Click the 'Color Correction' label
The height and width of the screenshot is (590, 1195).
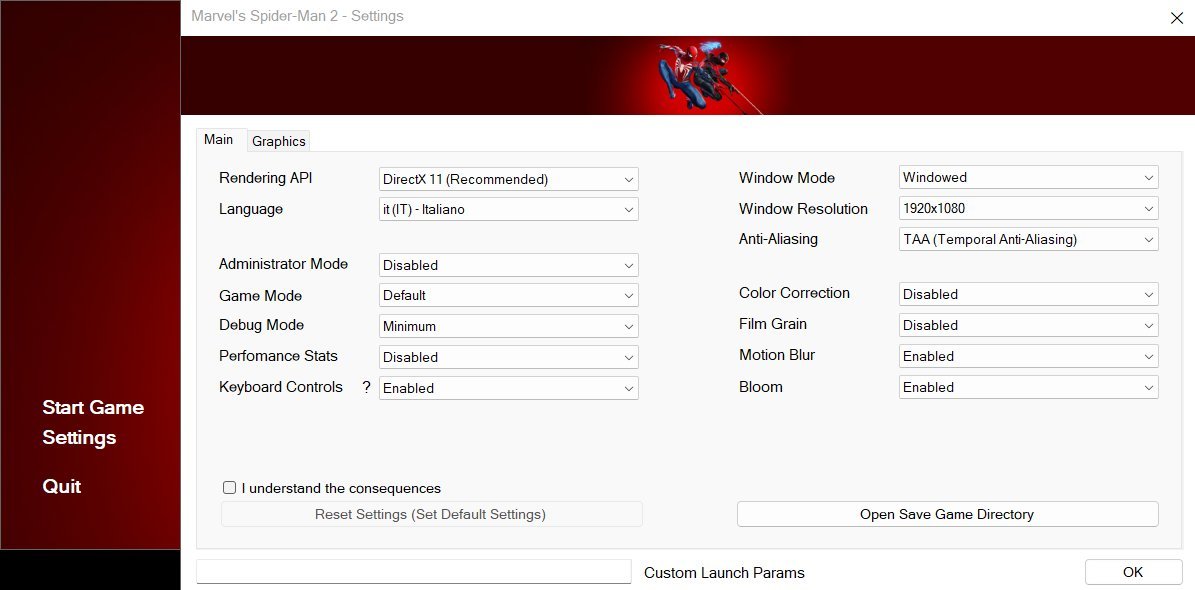pos(794,293)
